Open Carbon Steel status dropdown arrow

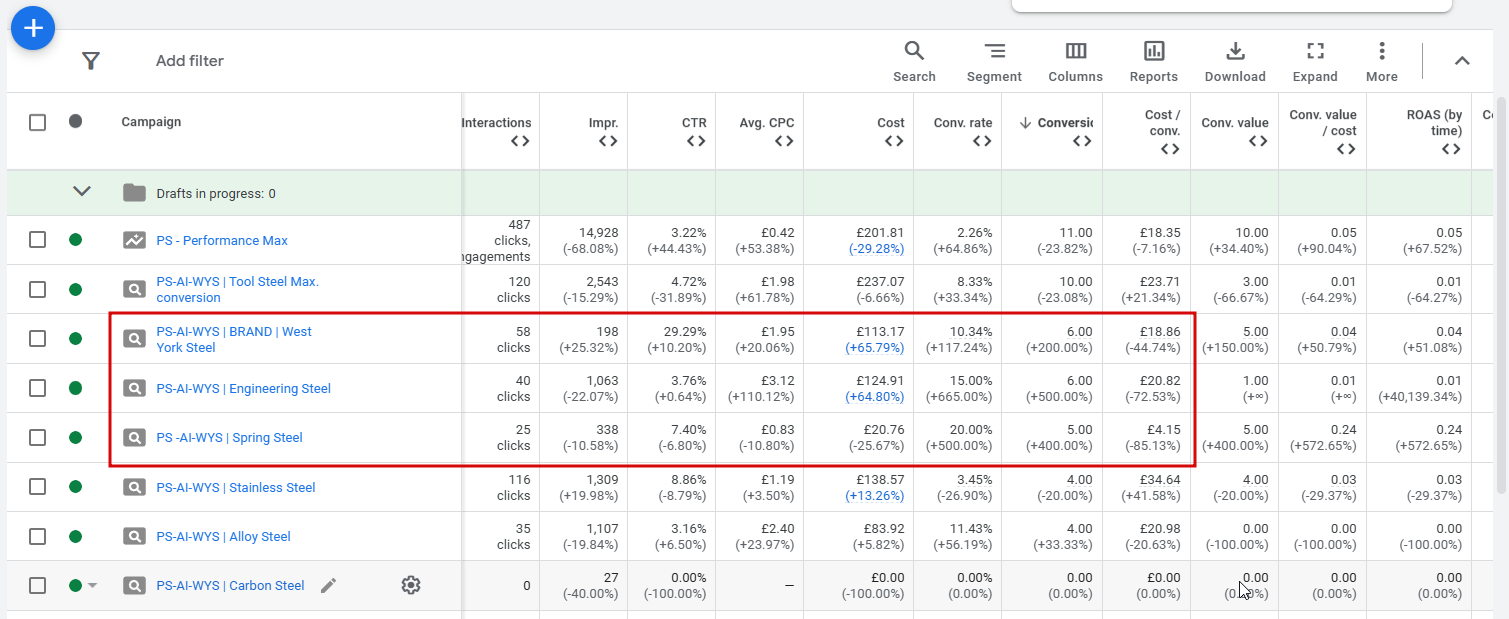[93, 586]
